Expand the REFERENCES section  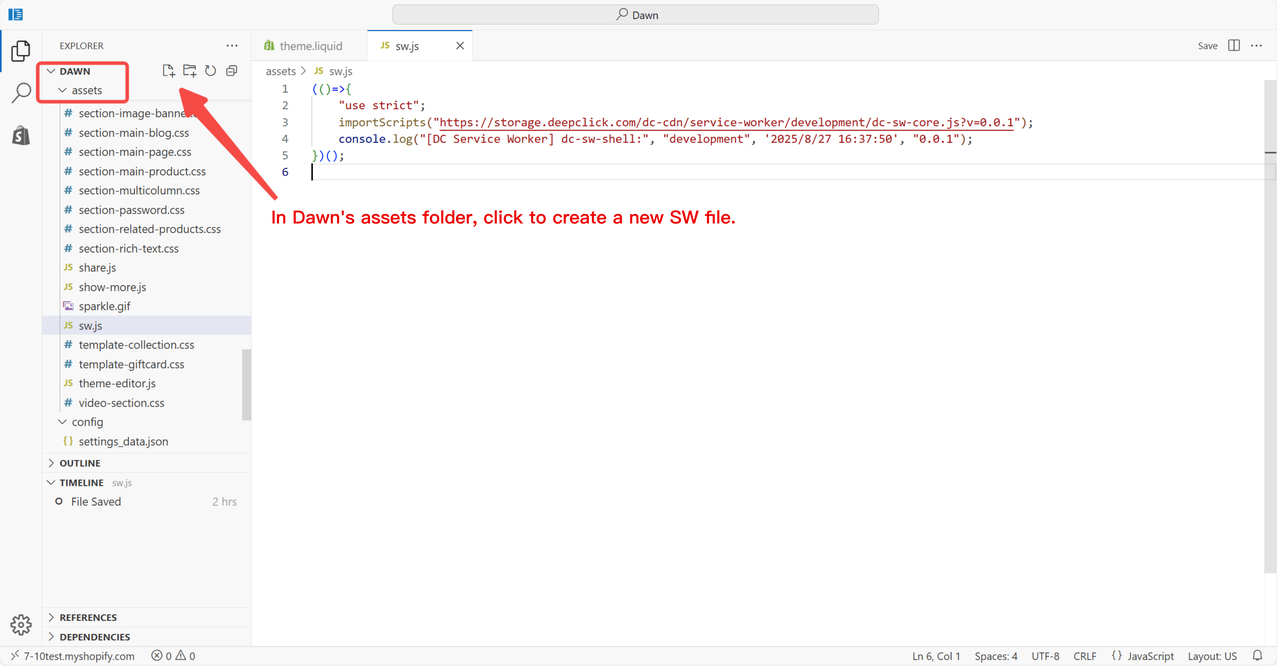pos(87,617)
